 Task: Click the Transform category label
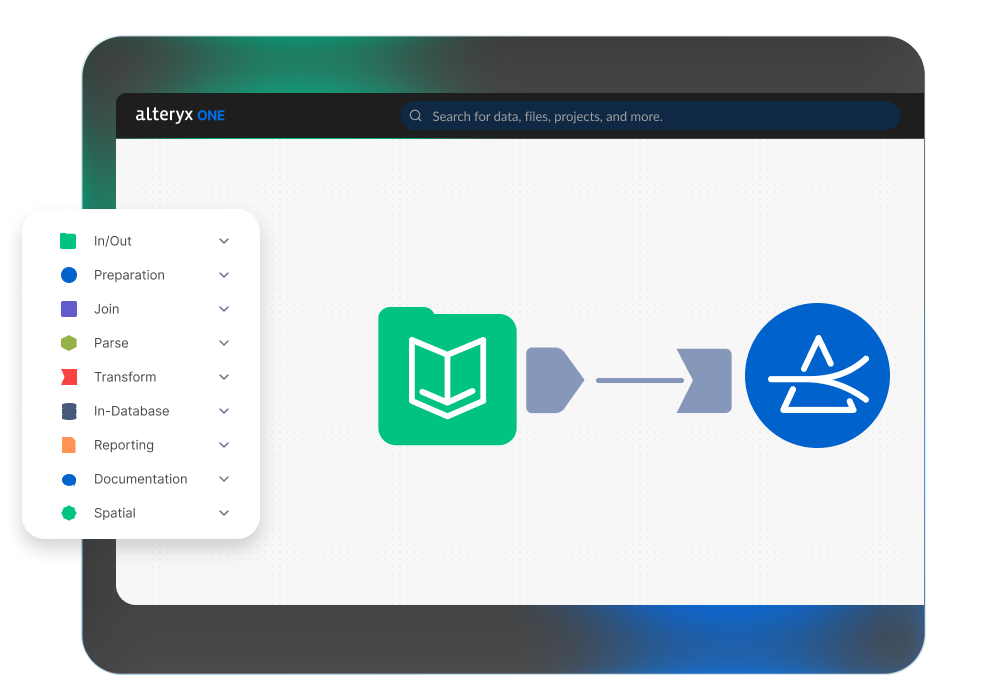124,376
